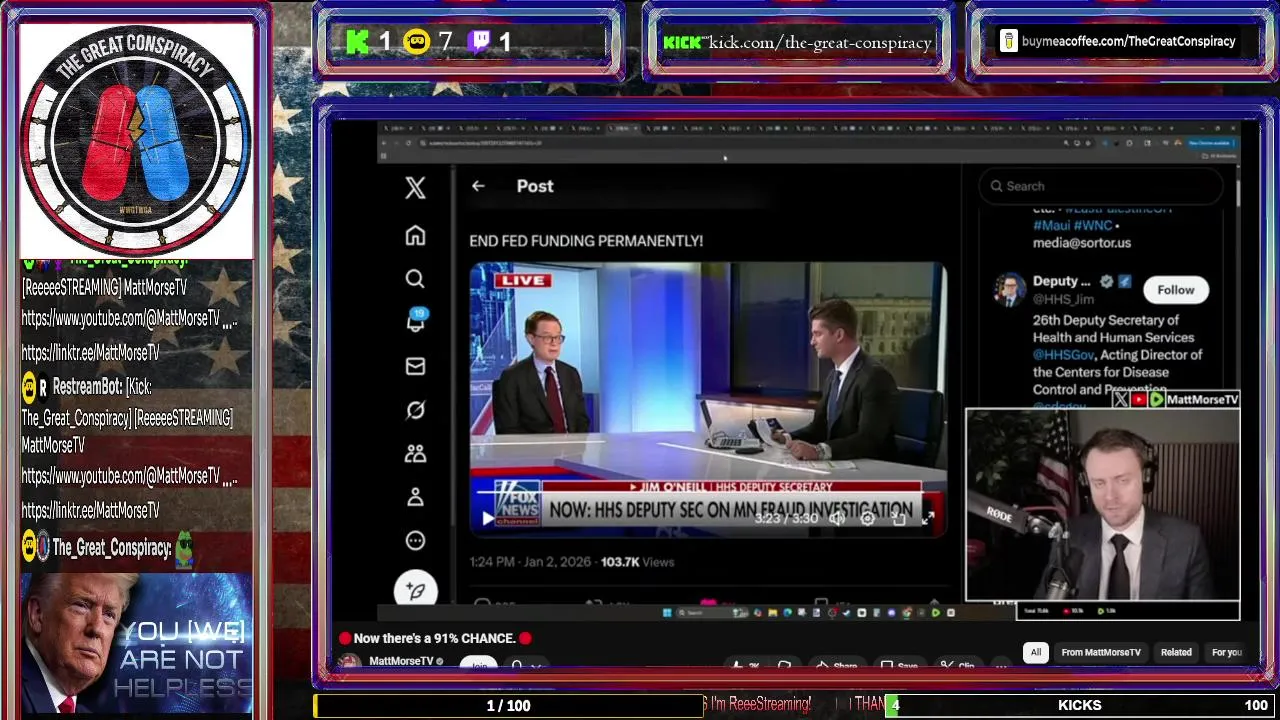Open X Profile person icon

coord(415,497)
